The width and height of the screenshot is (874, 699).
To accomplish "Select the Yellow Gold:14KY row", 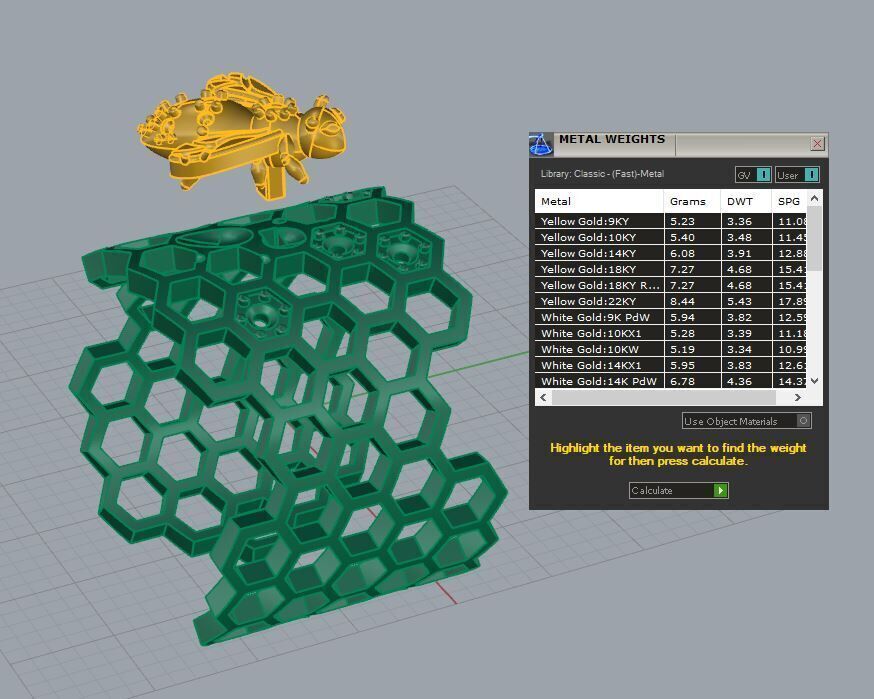I will click(x=671, y=254).
